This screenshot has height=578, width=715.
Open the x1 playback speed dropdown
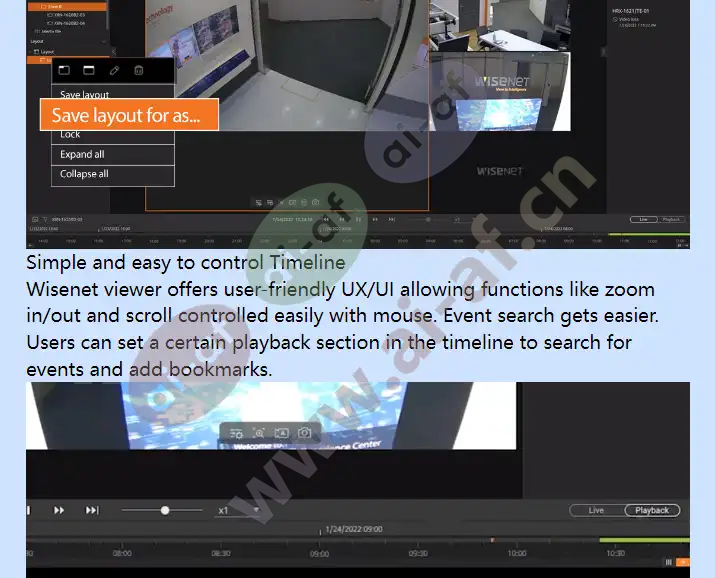(x=239, y=511)
